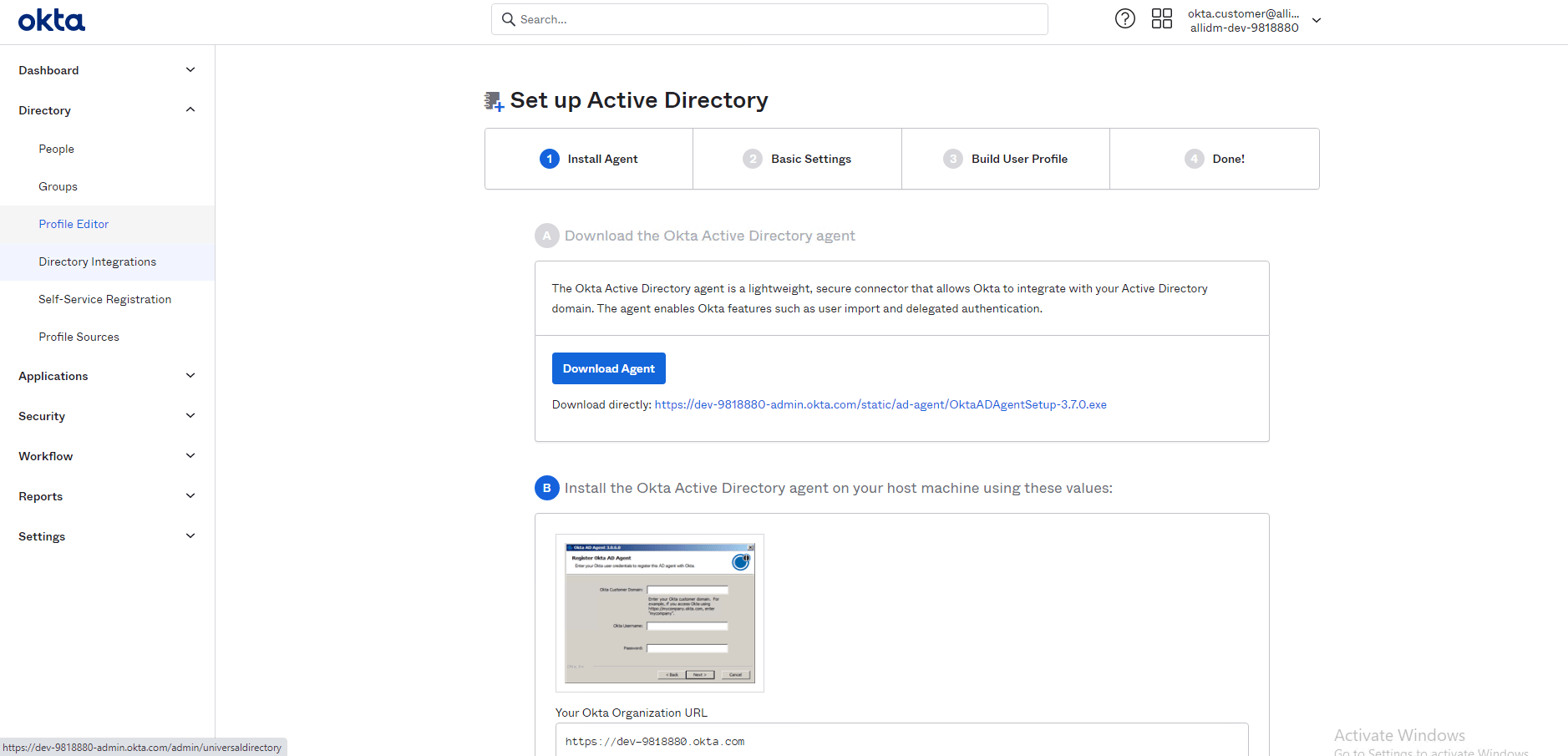
Task: Expand the Settings menu chevron
Action: point(190,536)
